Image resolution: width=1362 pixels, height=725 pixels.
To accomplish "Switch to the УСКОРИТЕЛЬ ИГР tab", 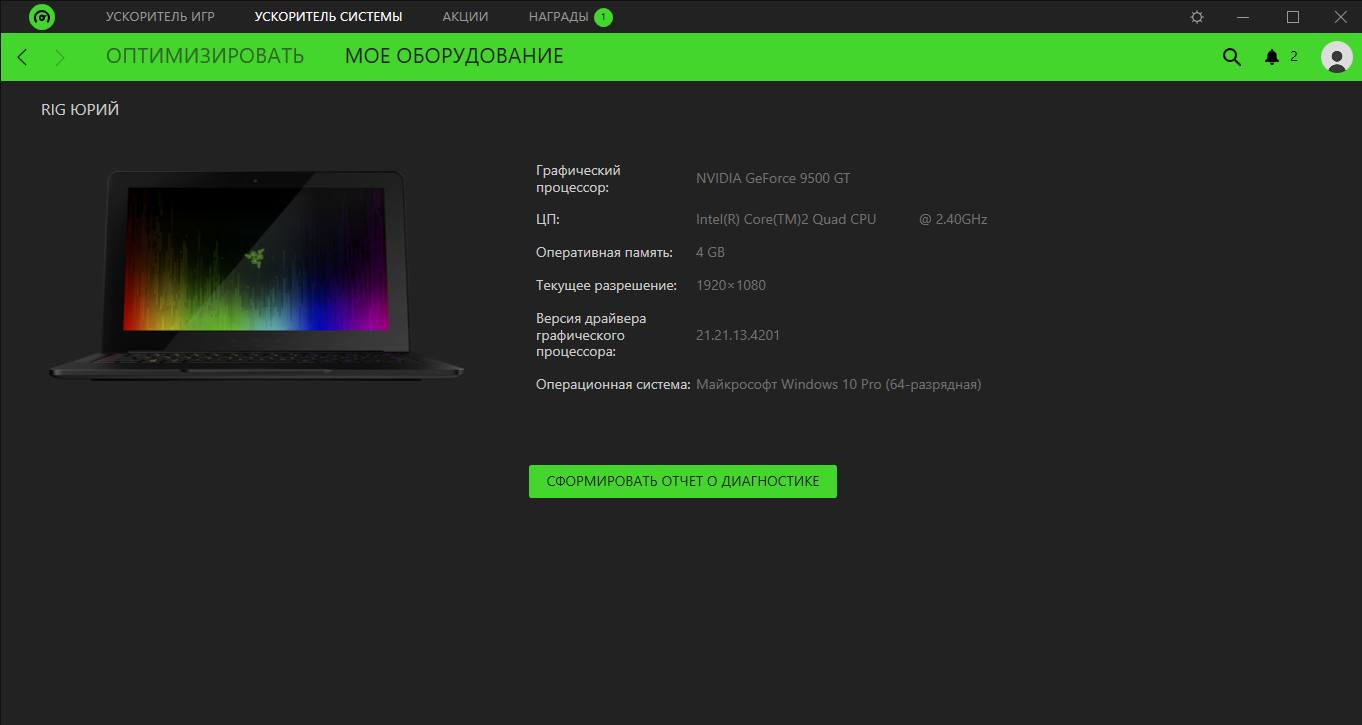I will 160,17.
